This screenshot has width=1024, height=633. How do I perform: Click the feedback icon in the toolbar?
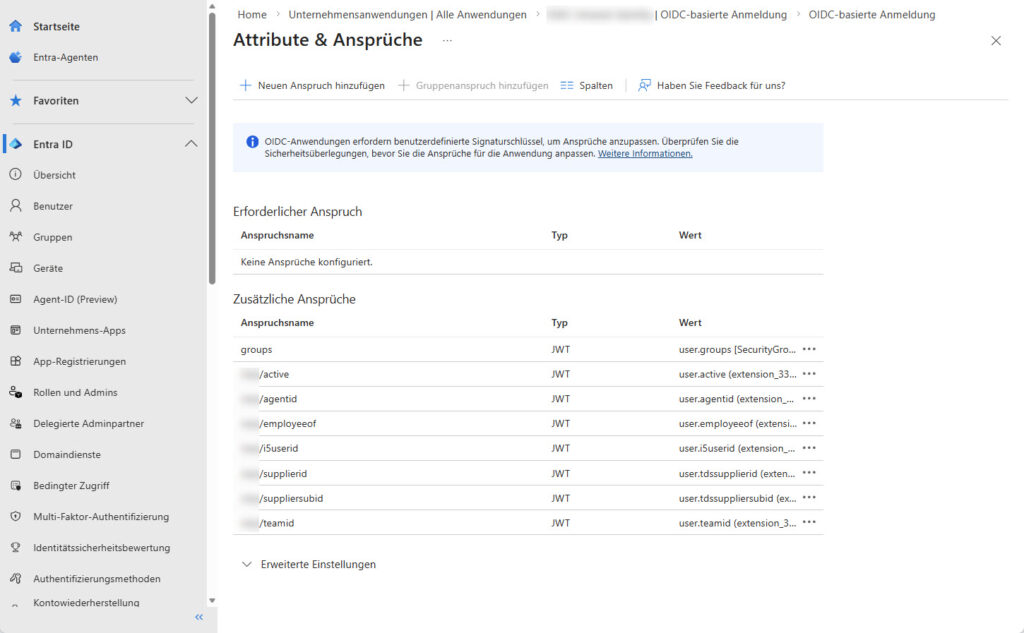645,86
